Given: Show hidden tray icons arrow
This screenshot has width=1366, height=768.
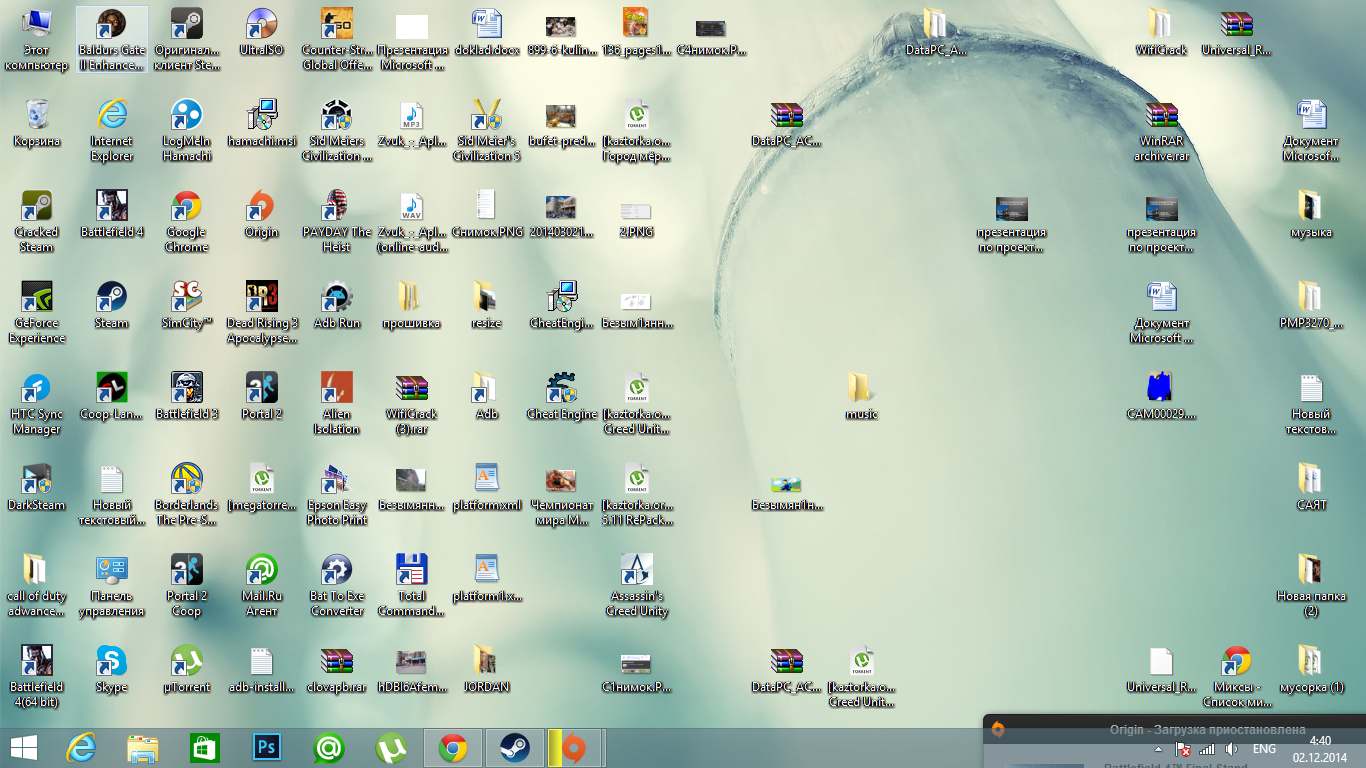Looking at the screenshot, I should coord(1159,749).
